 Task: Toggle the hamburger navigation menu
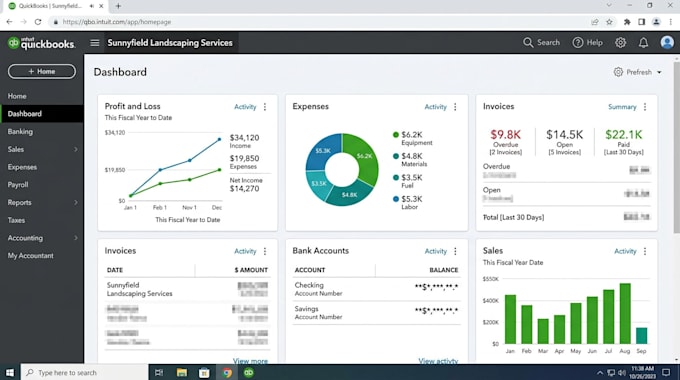pyautogui.click(x=95, y=43)
